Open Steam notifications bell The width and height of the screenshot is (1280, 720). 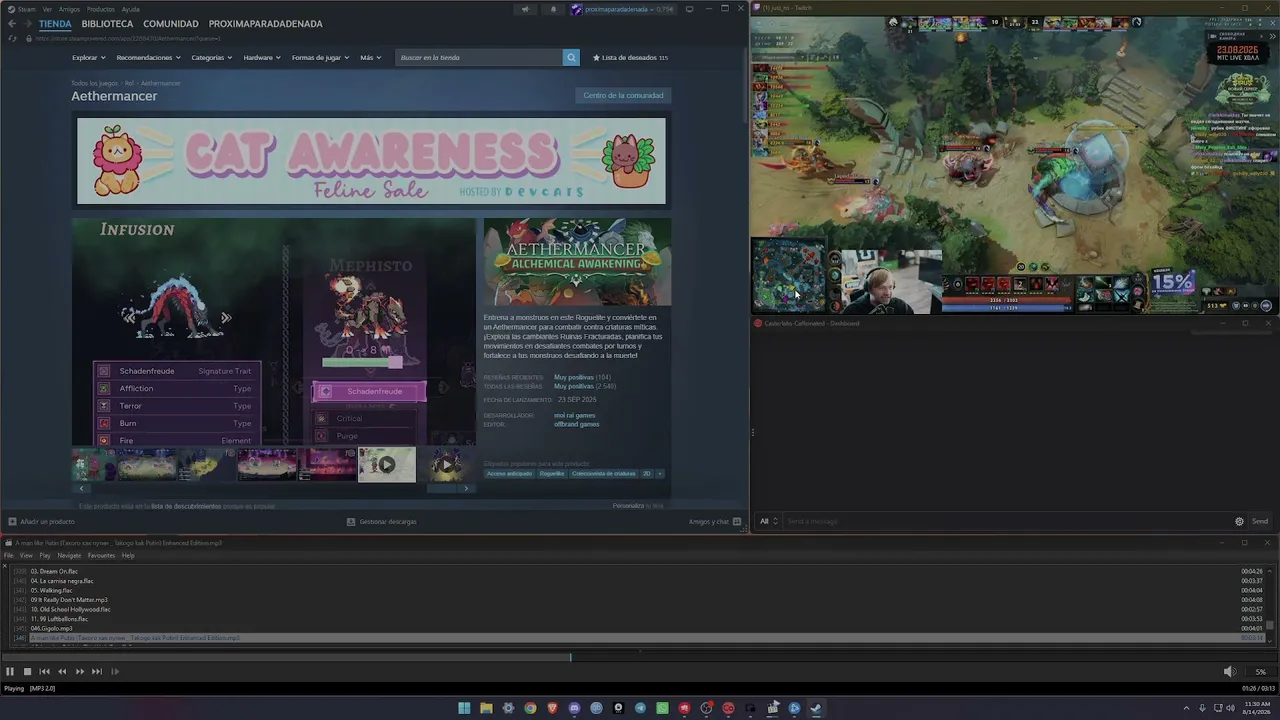(x=553, y=9)
